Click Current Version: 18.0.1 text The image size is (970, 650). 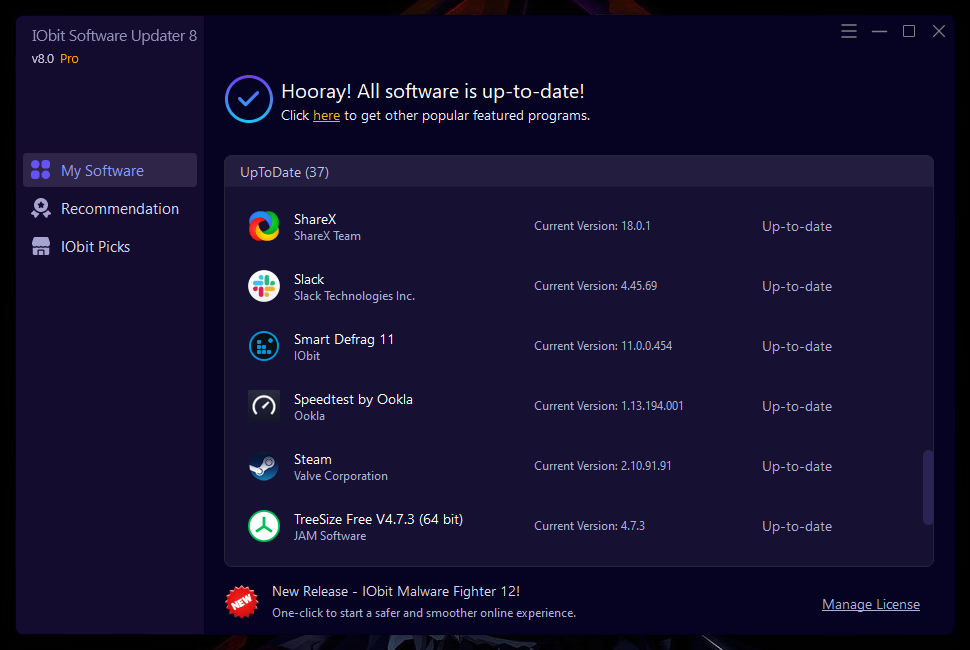click(x=592, y=226)
